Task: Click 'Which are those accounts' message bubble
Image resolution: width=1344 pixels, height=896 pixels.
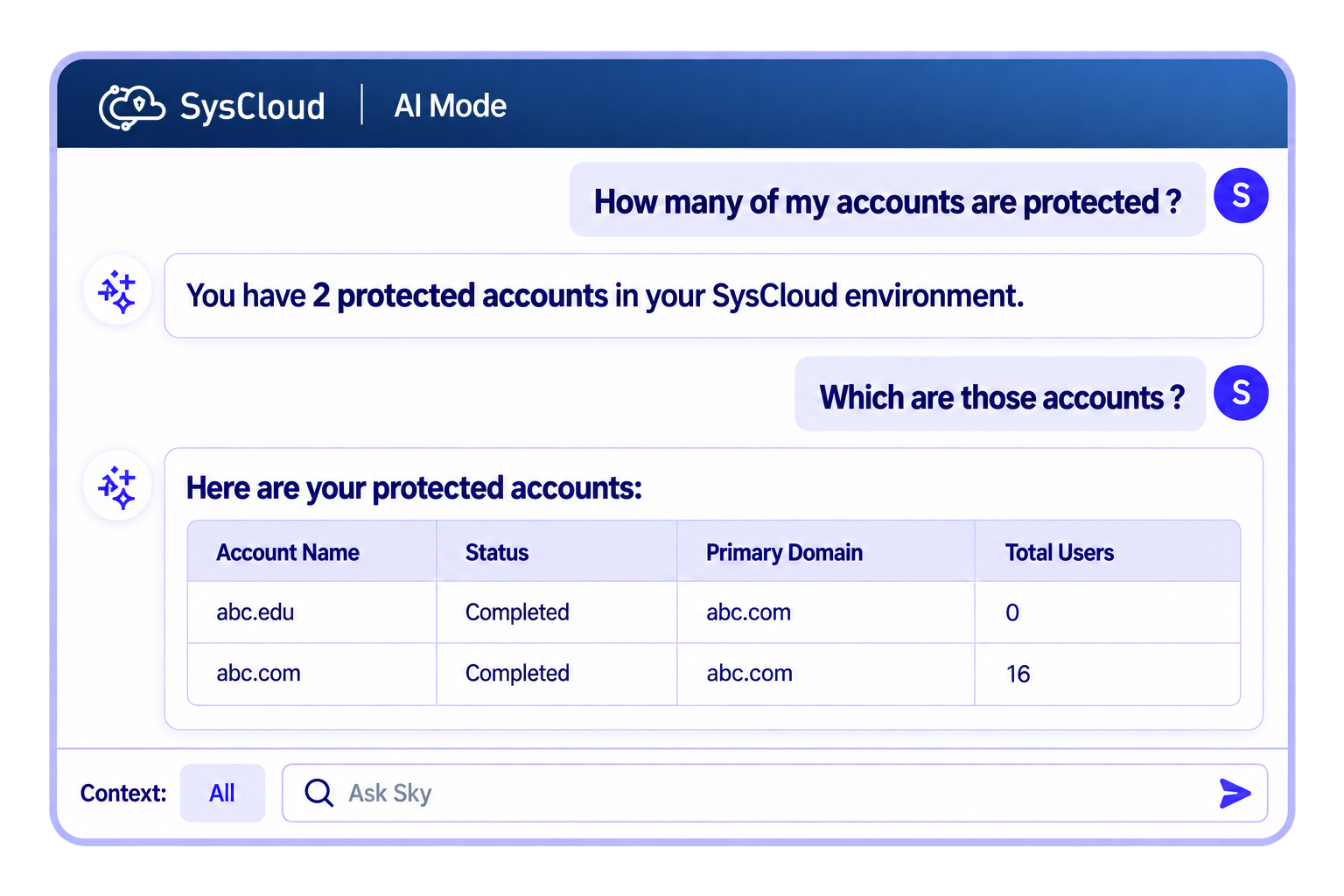Action: point(1000,394)
